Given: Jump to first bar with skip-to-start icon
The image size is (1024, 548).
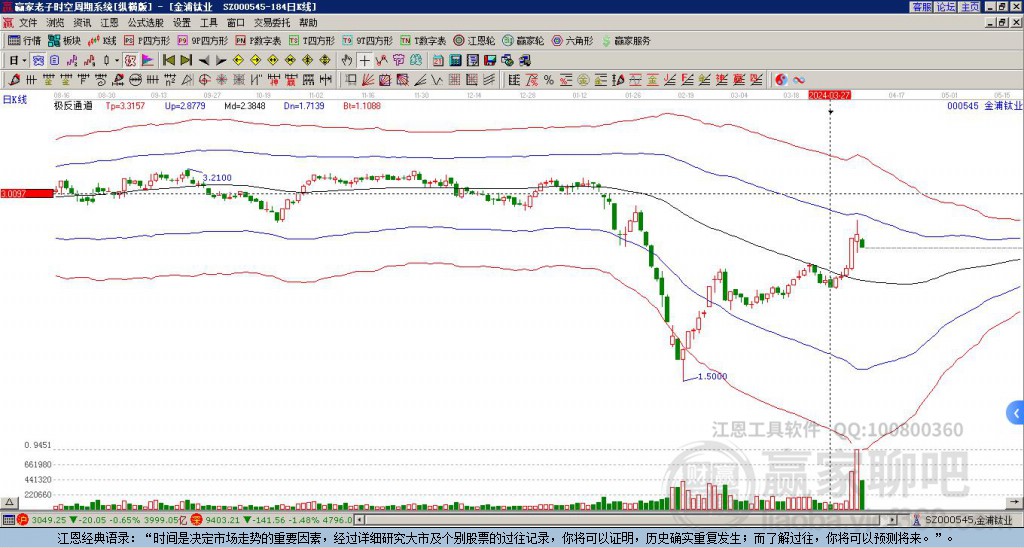Looking at the screenshot, I should tap(168, 61).
